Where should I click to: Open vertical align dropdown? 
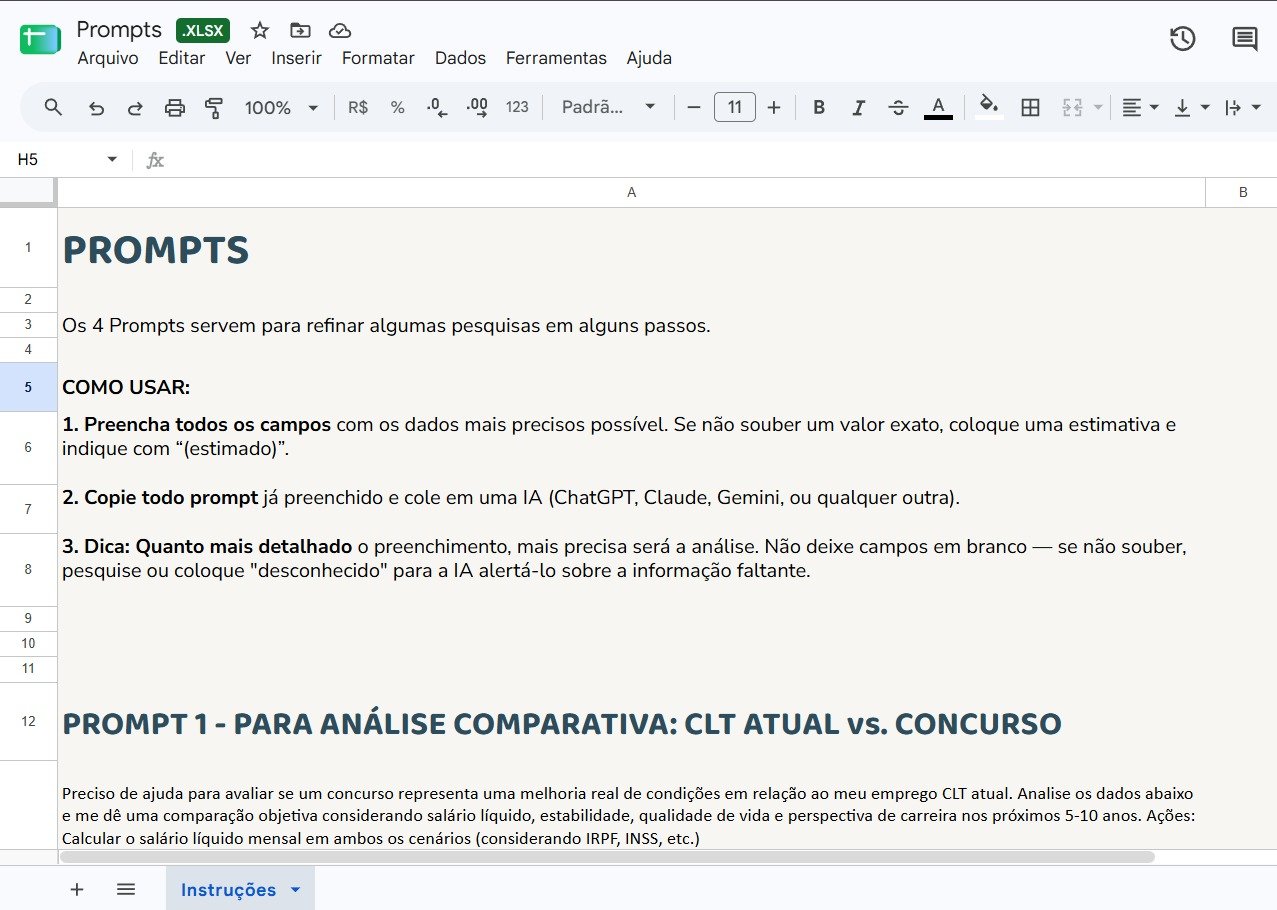(x=1192, y=107)
